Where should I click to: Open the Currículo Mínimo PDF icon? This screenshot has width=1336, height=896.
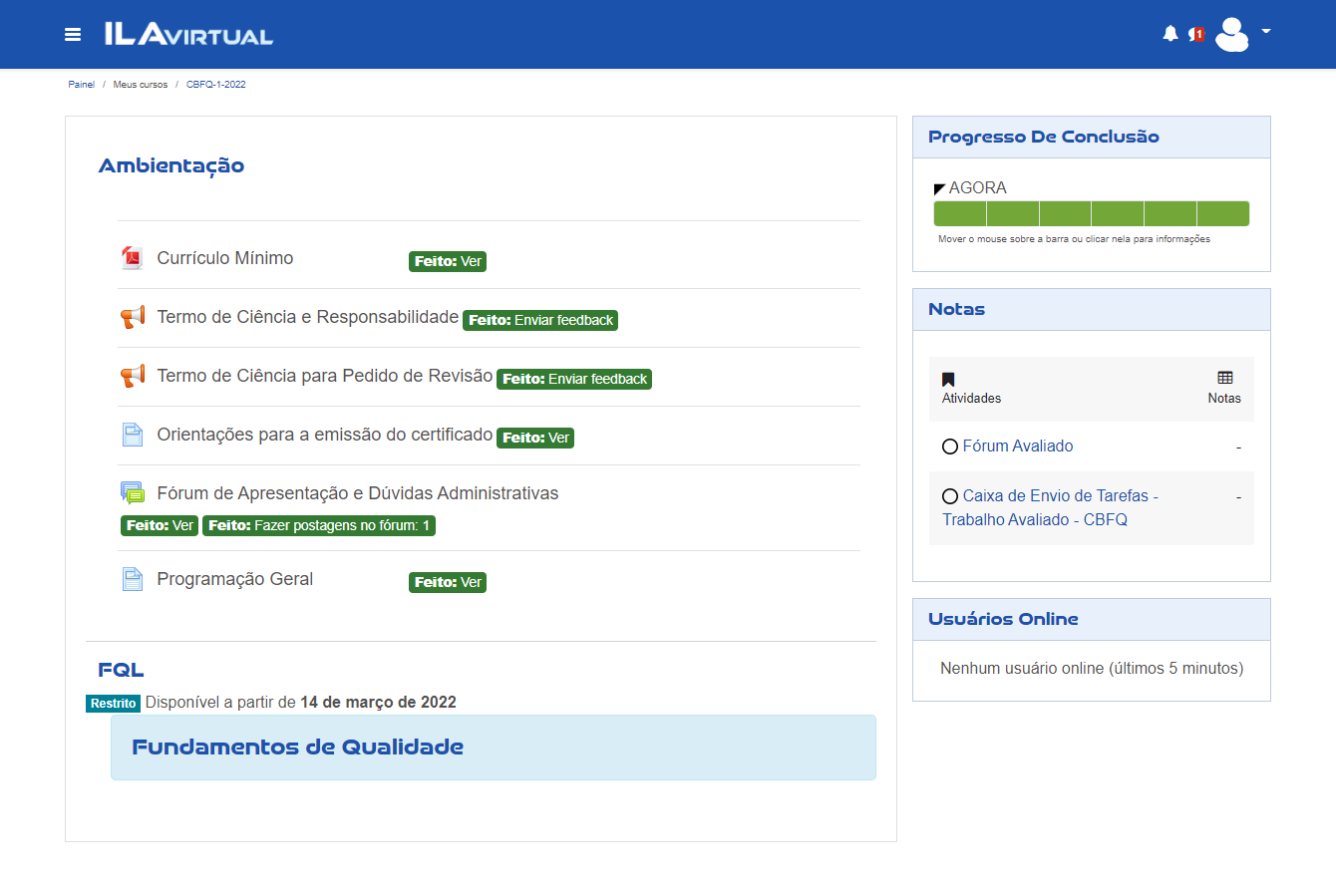tap(132, 258)
